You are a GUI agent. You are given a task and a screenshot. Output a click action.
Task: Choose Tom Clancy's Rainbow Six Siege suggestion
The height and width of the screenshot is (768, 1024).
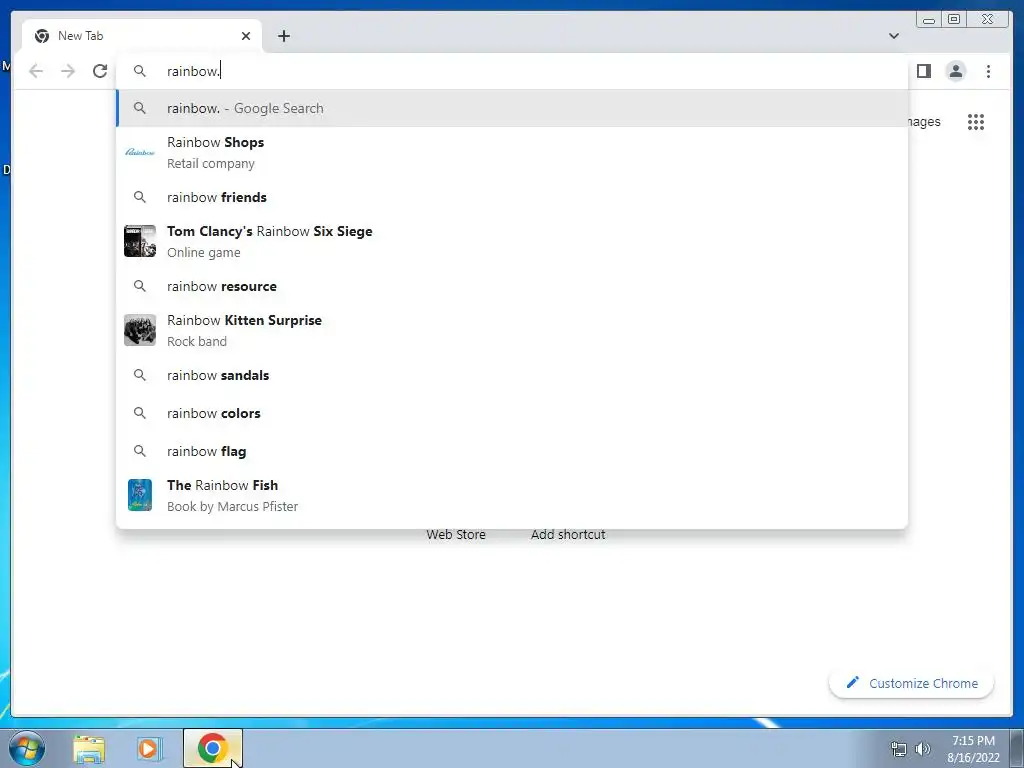pos(512,241)
